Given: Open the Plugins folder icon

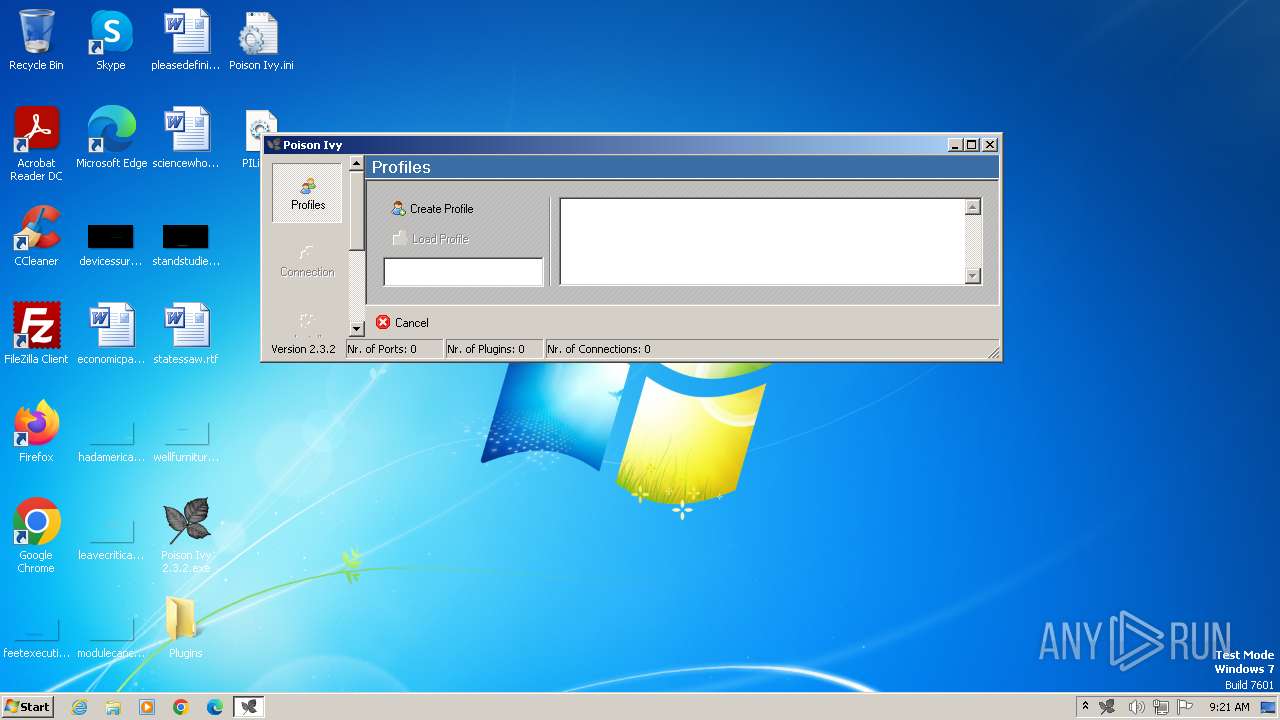Looking at the screenshot, I should click(x=185, y=628).
